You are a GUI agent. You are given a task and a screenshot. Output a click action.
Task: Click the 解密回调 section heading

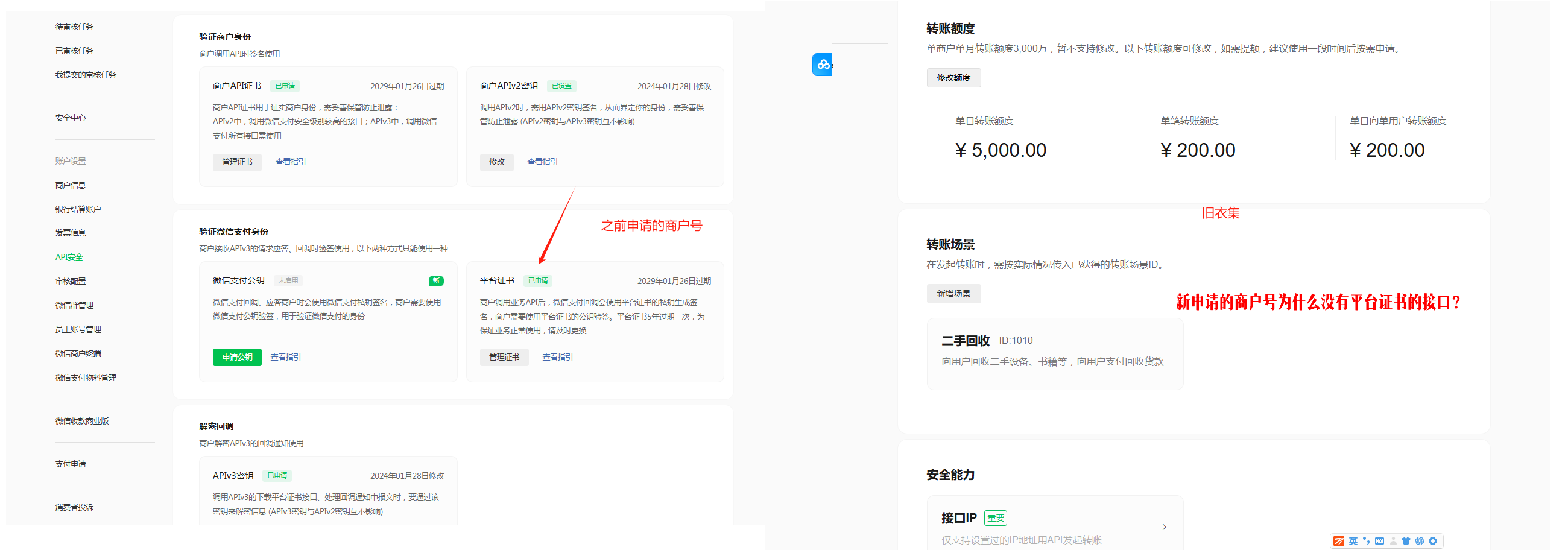pyautogui.click(x=217, y=426)
